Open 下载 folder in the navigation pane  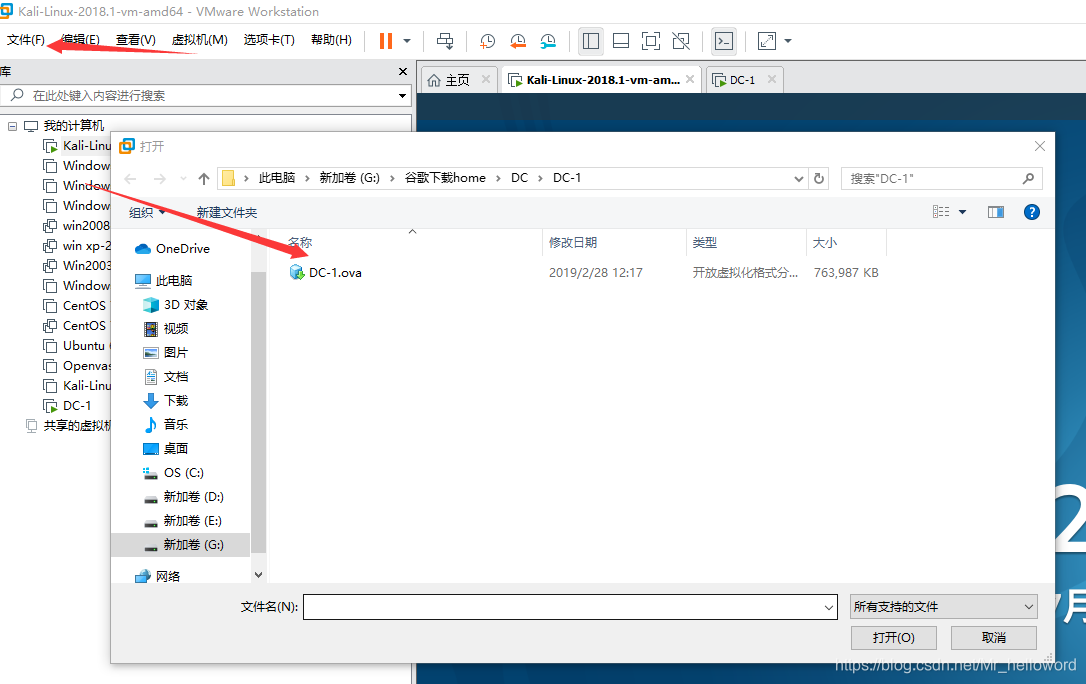coord(166,400)
